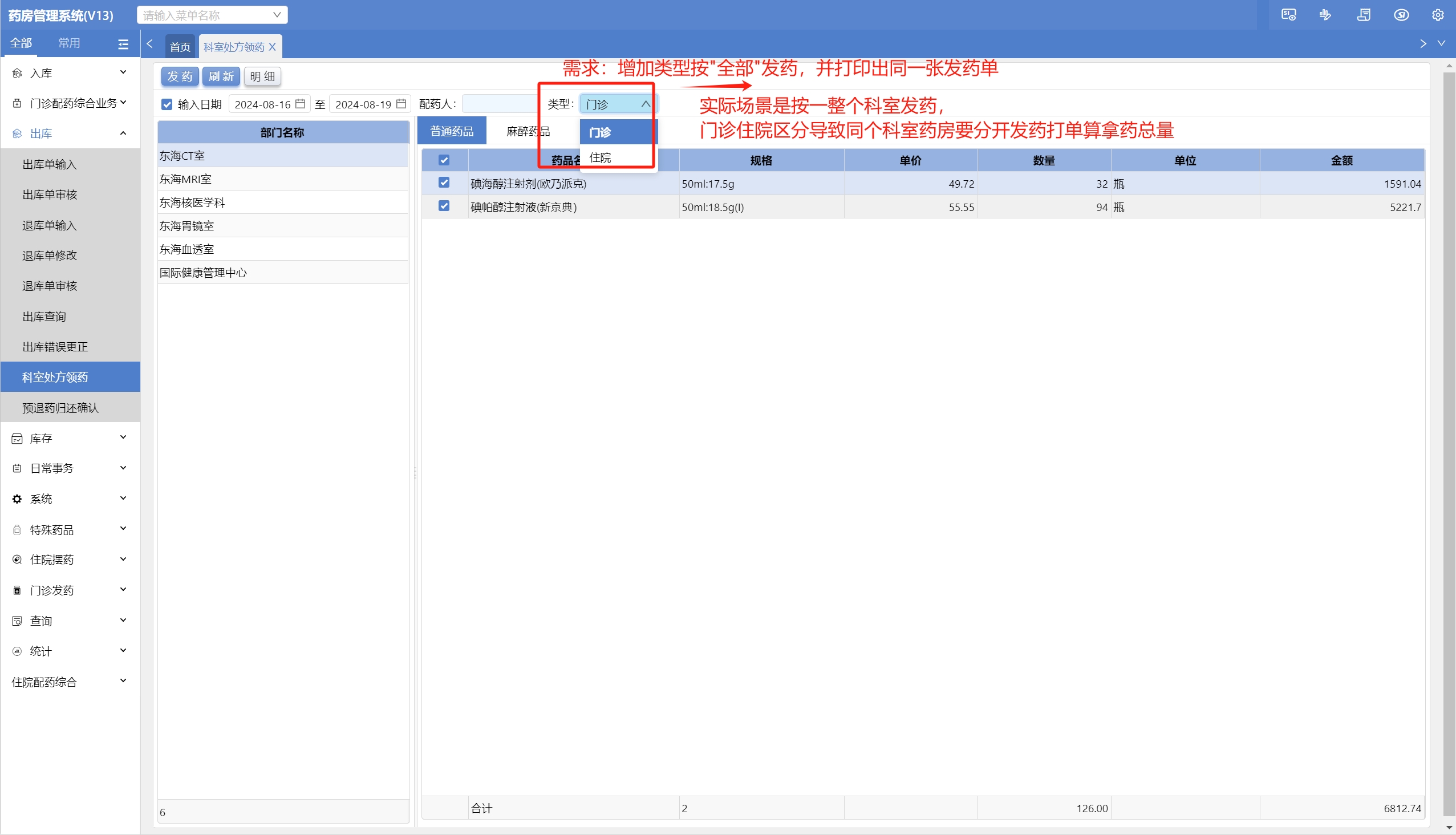Click start date calendar icon
This screenshot has width=1456, height=835.
tap(300, 104)
